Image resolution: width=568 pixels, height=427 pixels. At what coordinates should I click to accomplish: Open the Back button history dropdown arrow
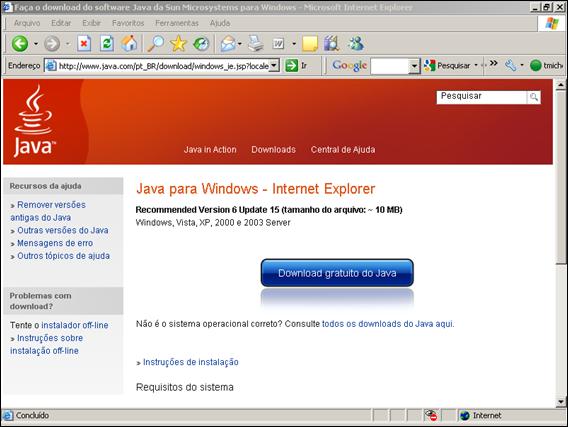pyautogui.click(x=36, y=44)
